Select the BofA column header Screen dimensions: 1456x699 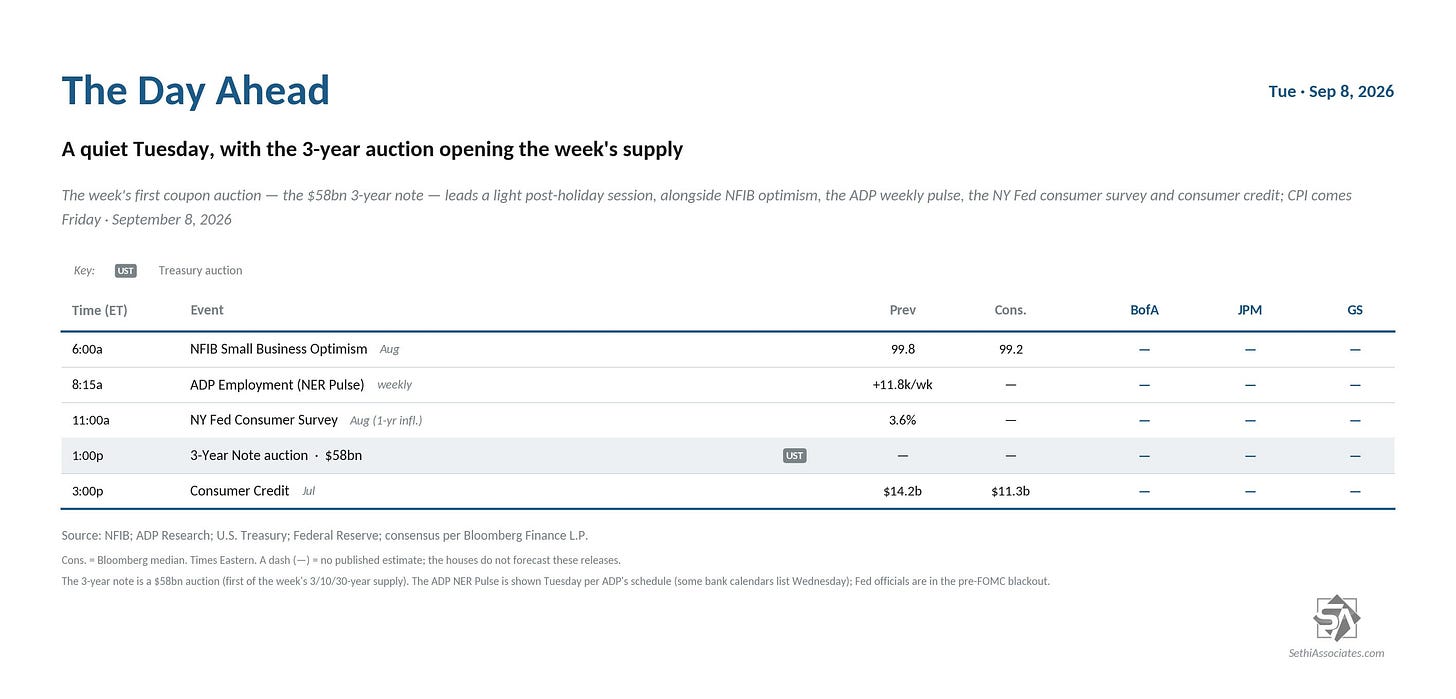[1144, 310]
